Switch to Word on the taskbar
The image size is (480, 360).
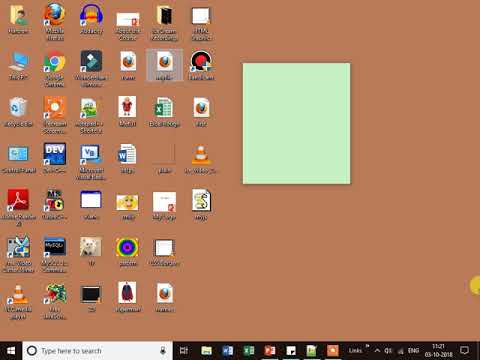(228, 351)
